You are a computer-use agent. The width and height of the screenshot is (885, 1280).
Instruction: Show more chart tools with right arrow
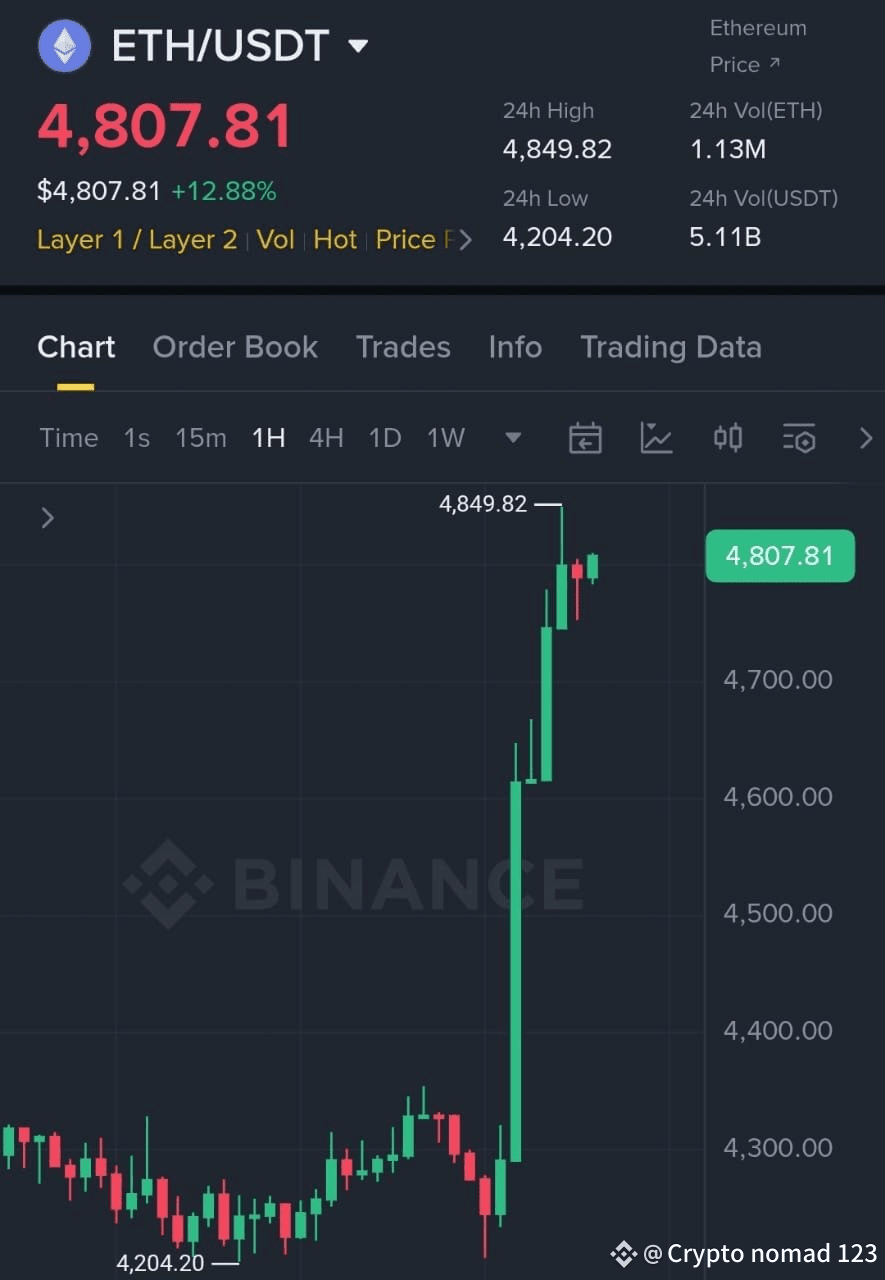(866, 438)
